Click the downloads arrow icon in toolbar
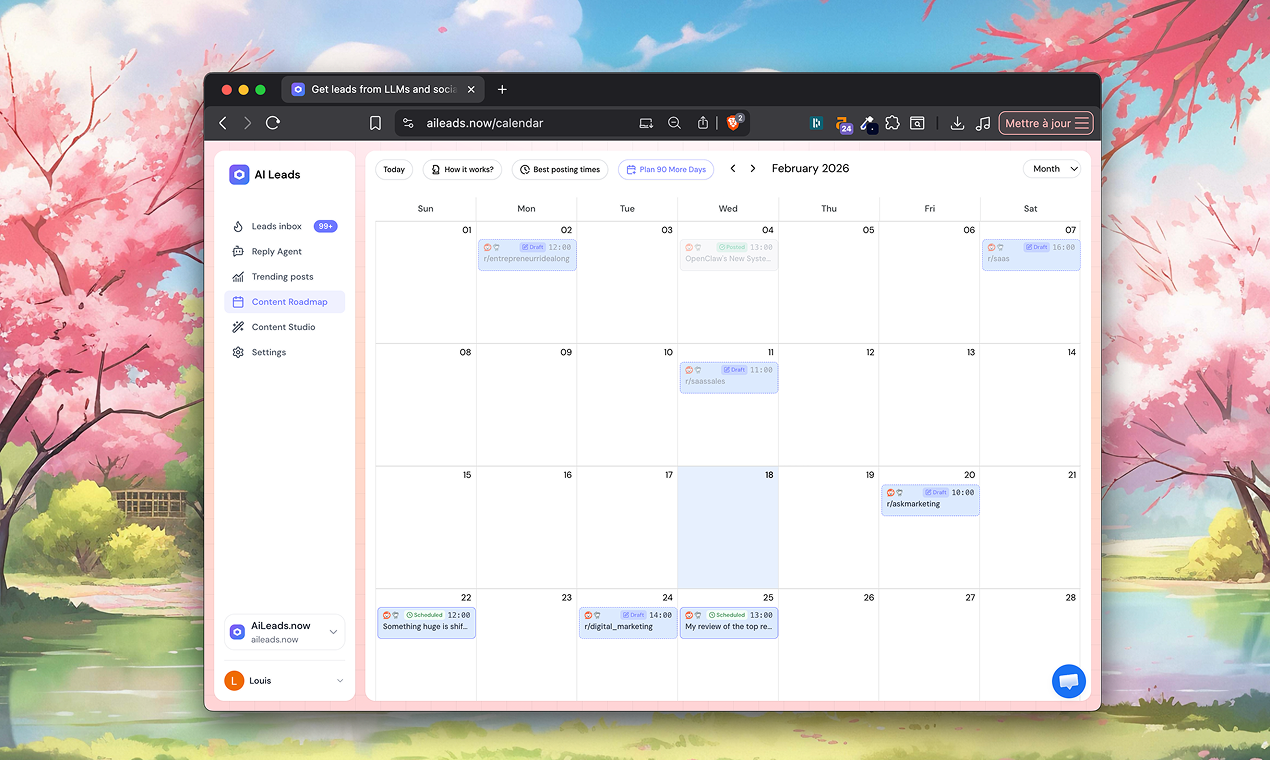This screenshot has width=1270, height=760. coord(957,123)
